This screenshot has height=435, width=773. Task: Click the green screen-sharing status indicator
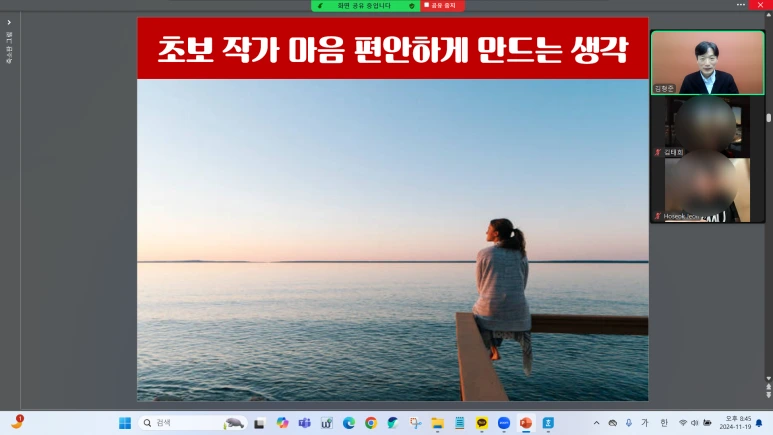click(365, 5)
